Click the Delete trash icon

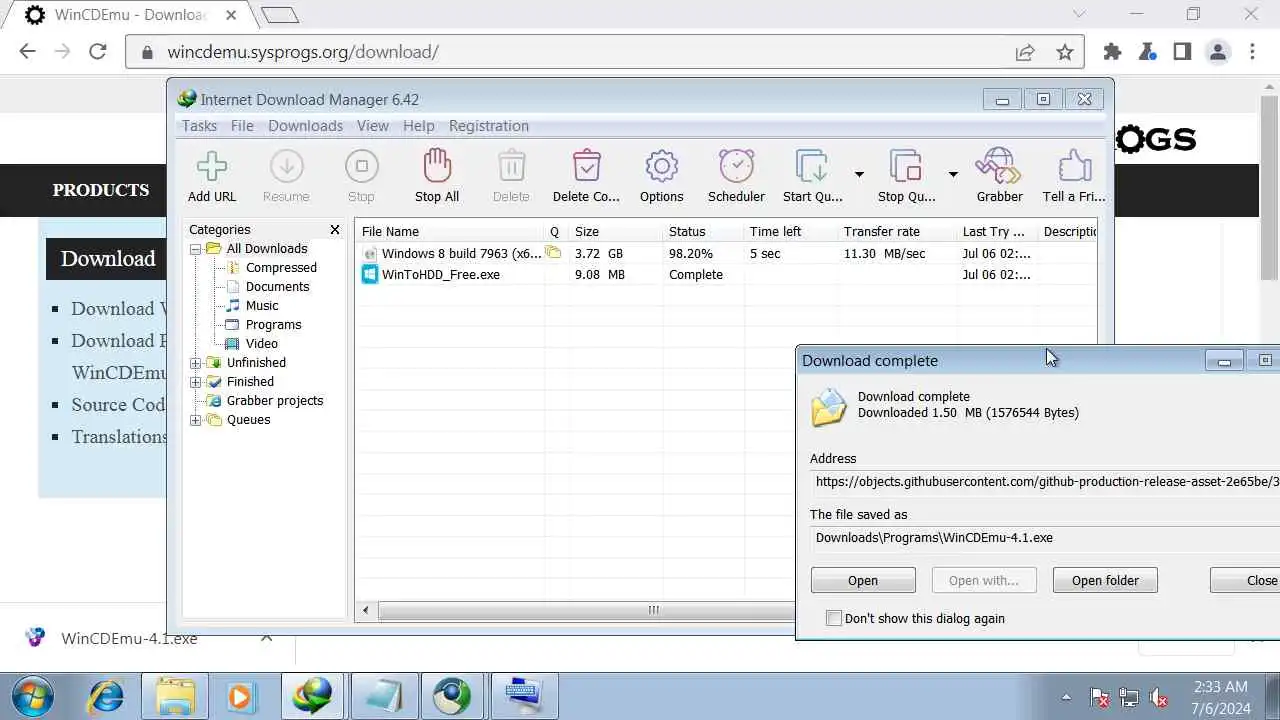click(x=511, y=167)
